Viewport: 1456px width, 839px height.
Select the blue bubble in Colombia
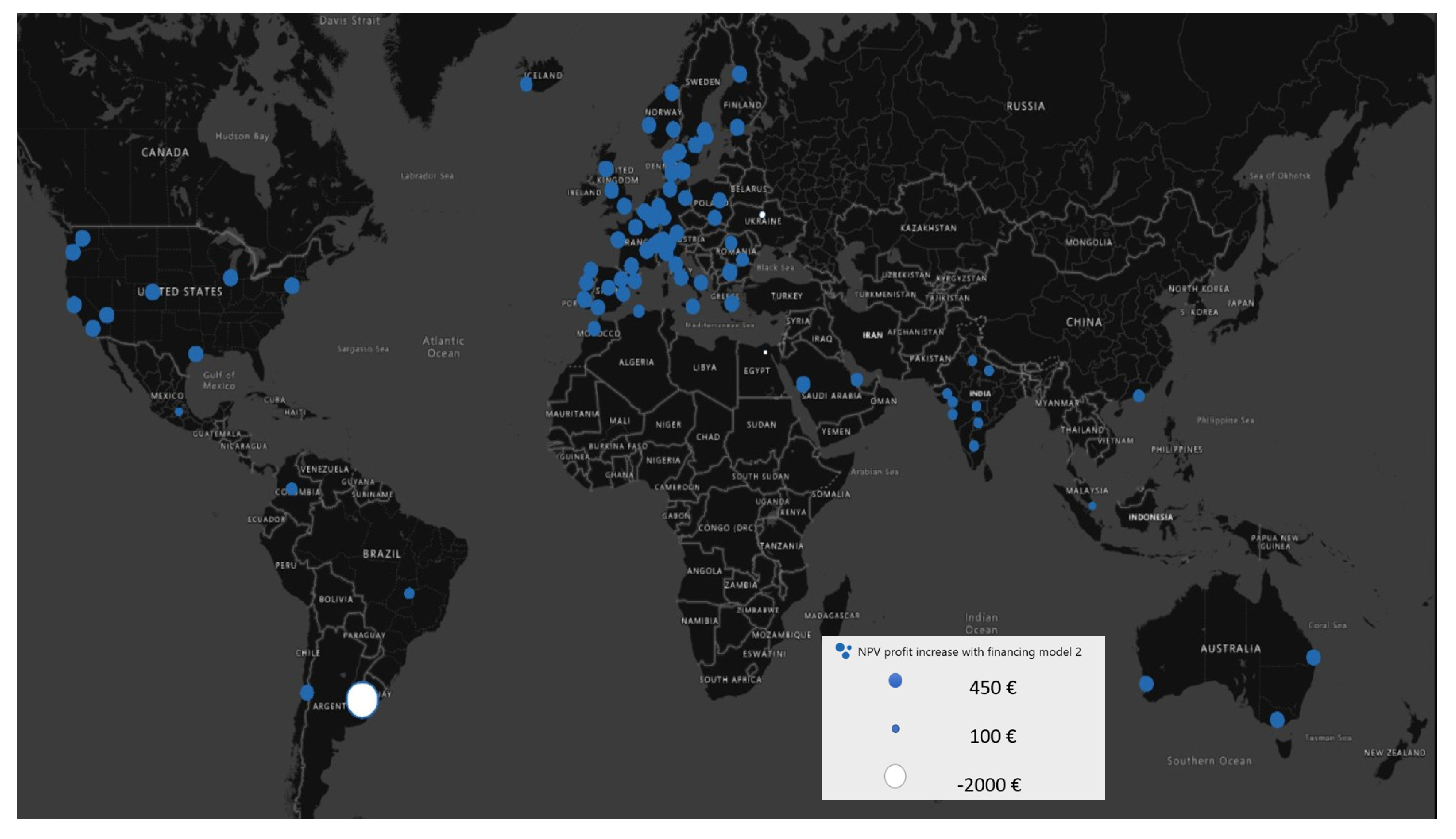[292, 489]
